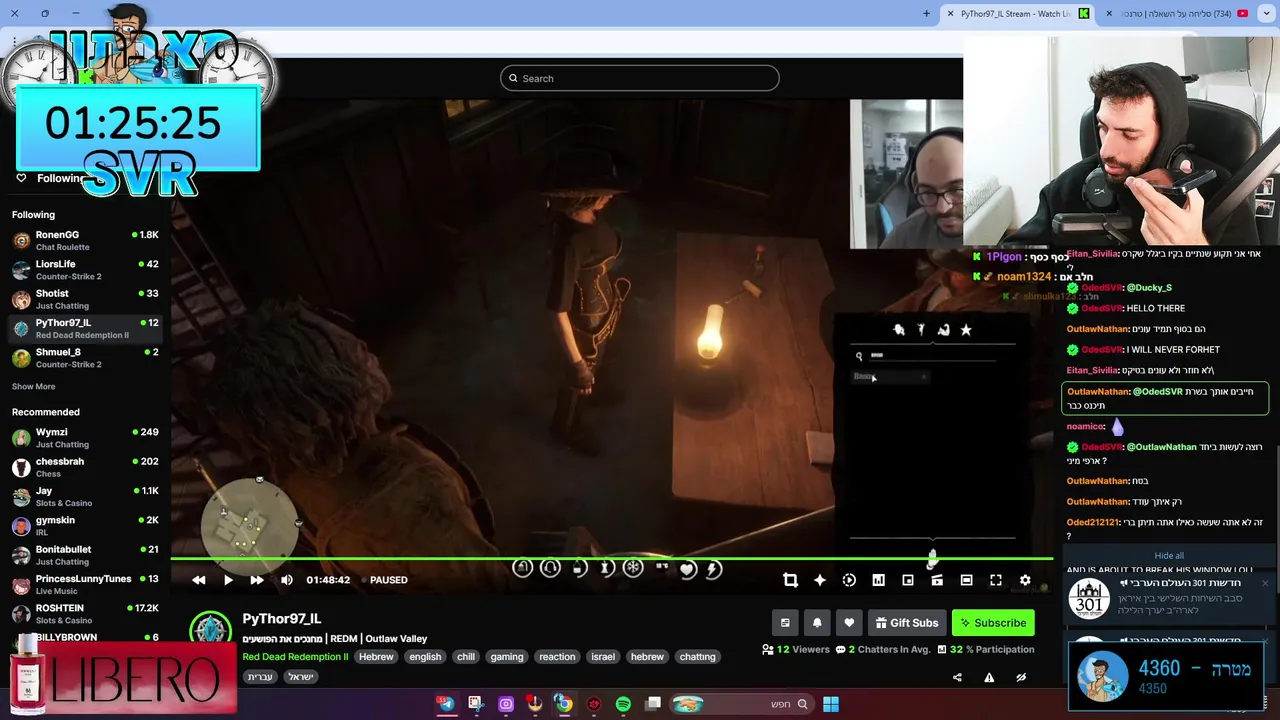Screen dimensions: 1280x720
Task: Select PyThor97_IL in the Following list
Action: [85, 328]
